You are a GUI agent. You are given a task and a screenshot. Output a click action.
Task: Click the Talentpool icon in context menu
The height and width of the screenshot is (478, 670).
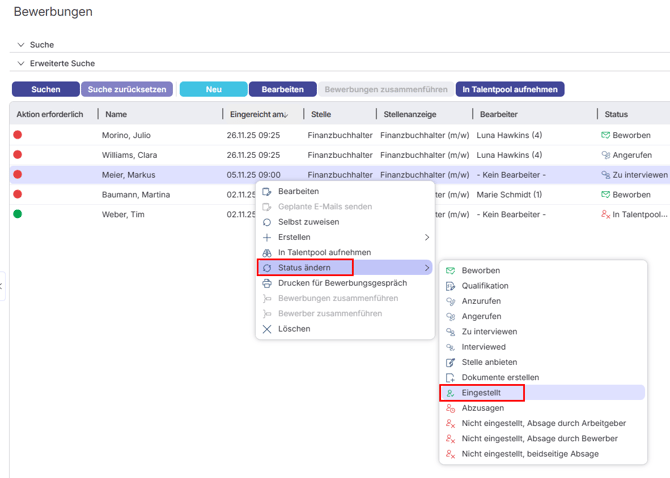(267, 253)
